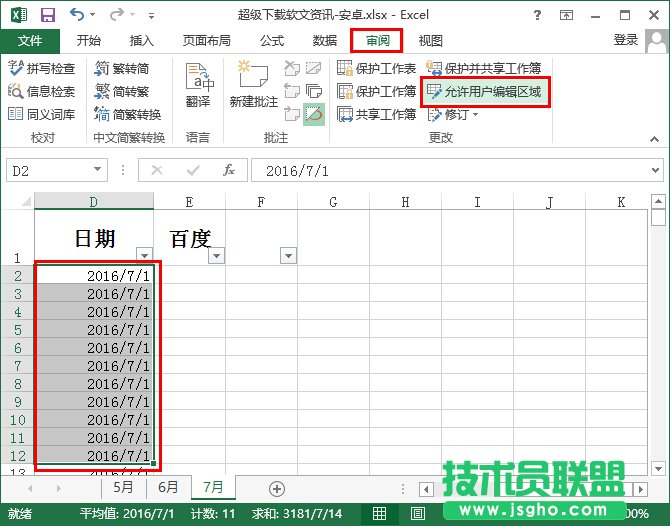The image size is (670, 526).
Task: Switch to the 视图 View tab
Action: (x=430, y=41)
